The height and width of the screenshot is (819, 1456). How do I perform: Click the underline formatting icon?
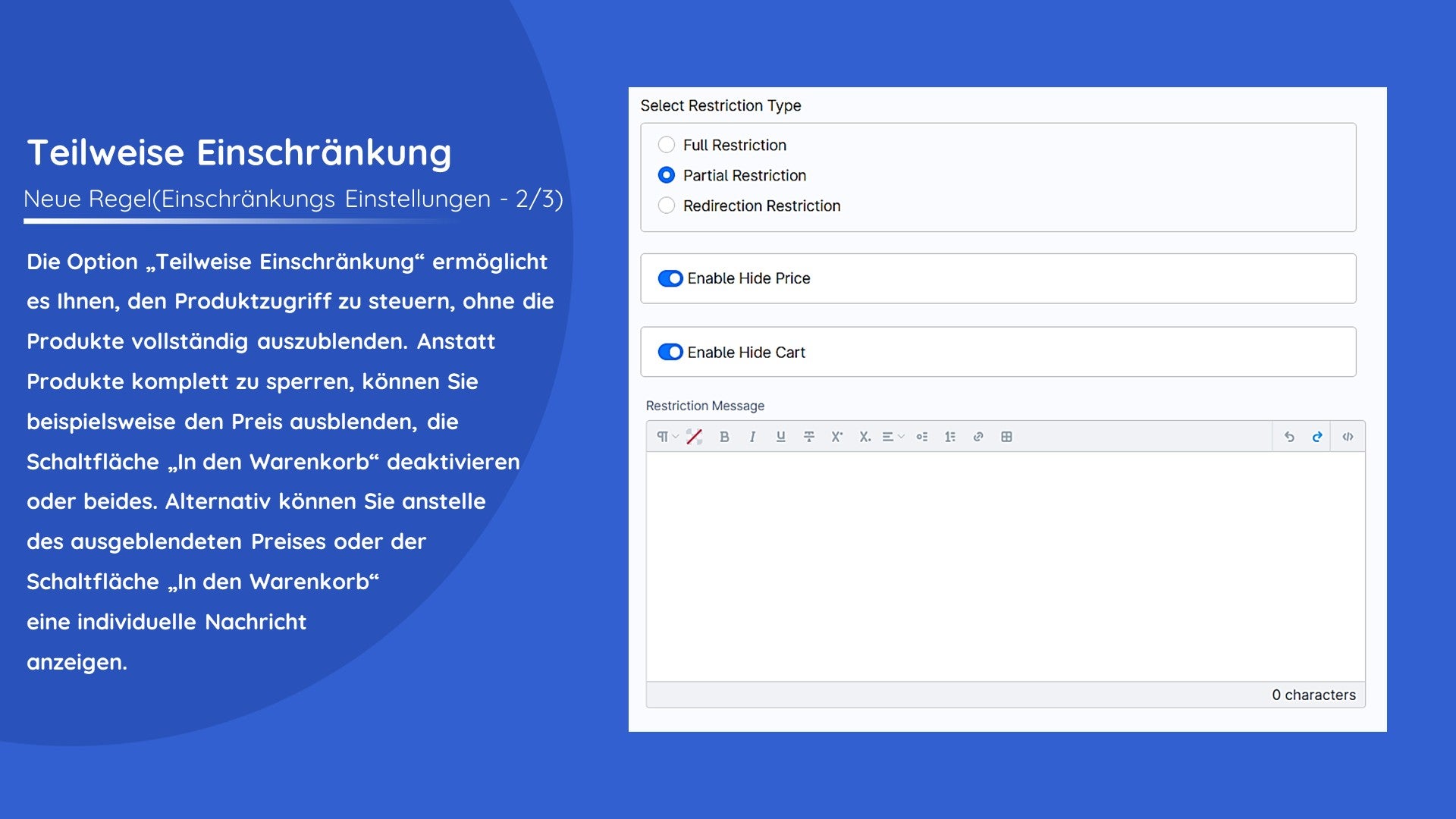coord(780,437)
